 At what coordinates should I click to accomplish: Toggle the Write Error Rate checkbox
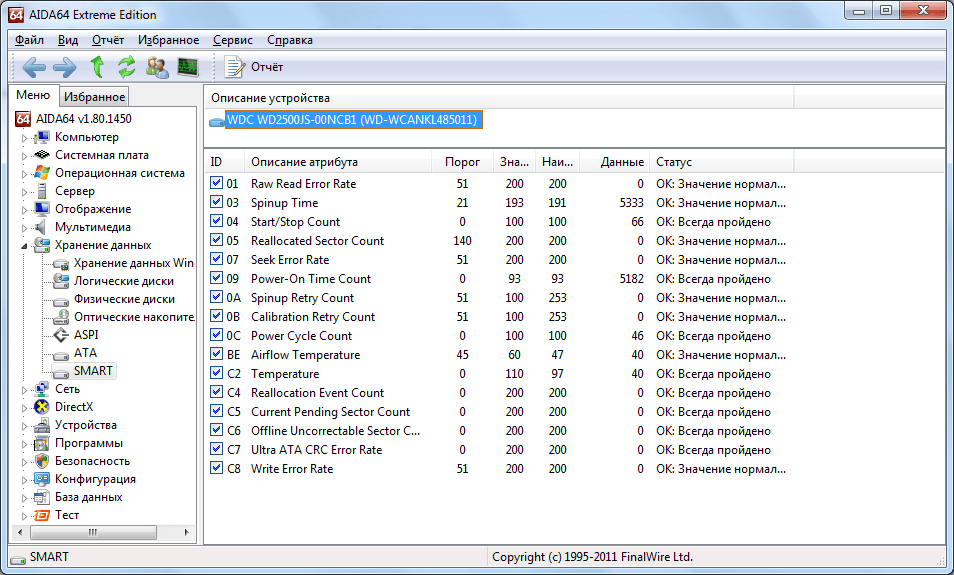[217, 469]
